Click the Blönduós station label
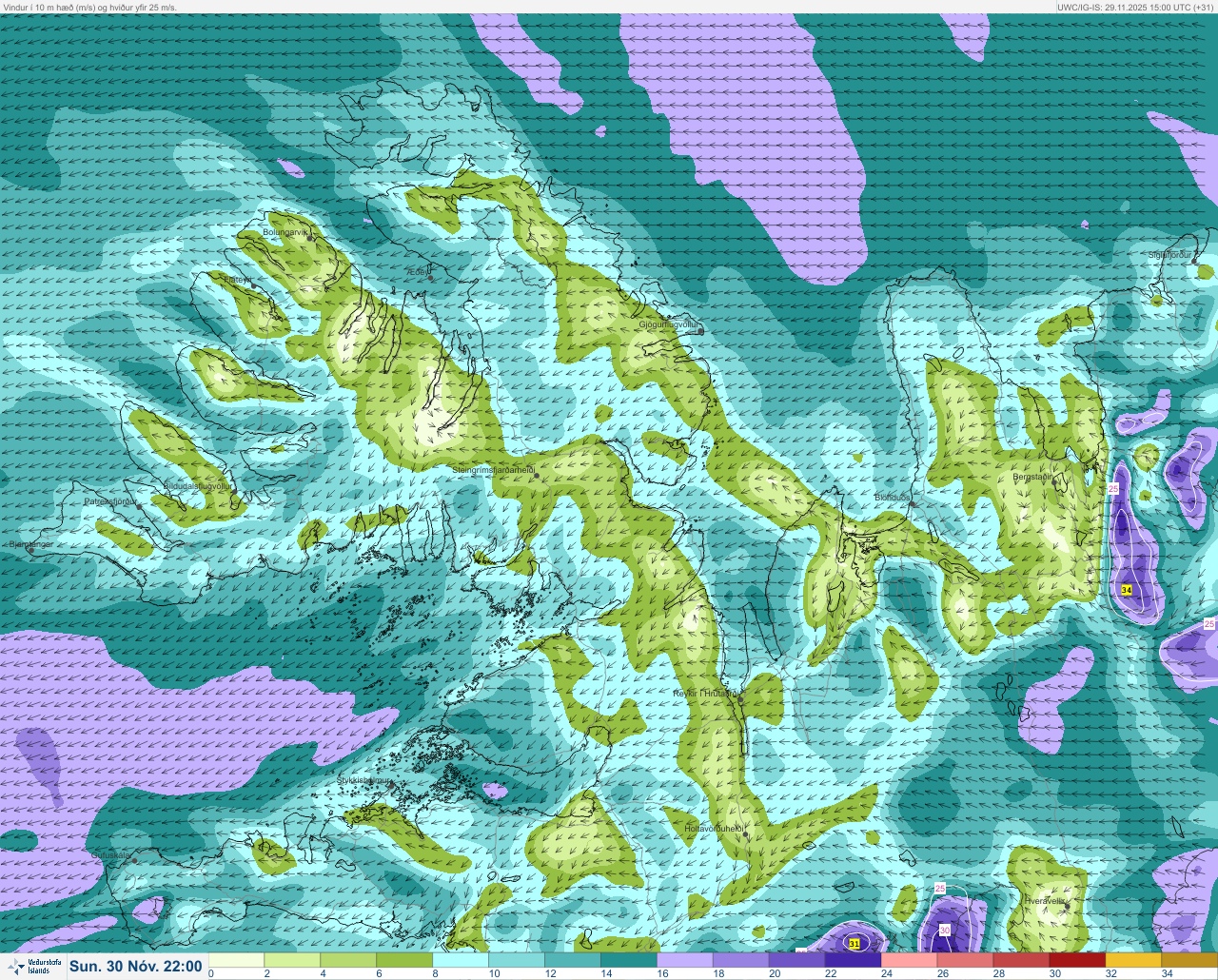Image resolution: width=1218 pixels, height=980 pixels. [x=893, y=498]
